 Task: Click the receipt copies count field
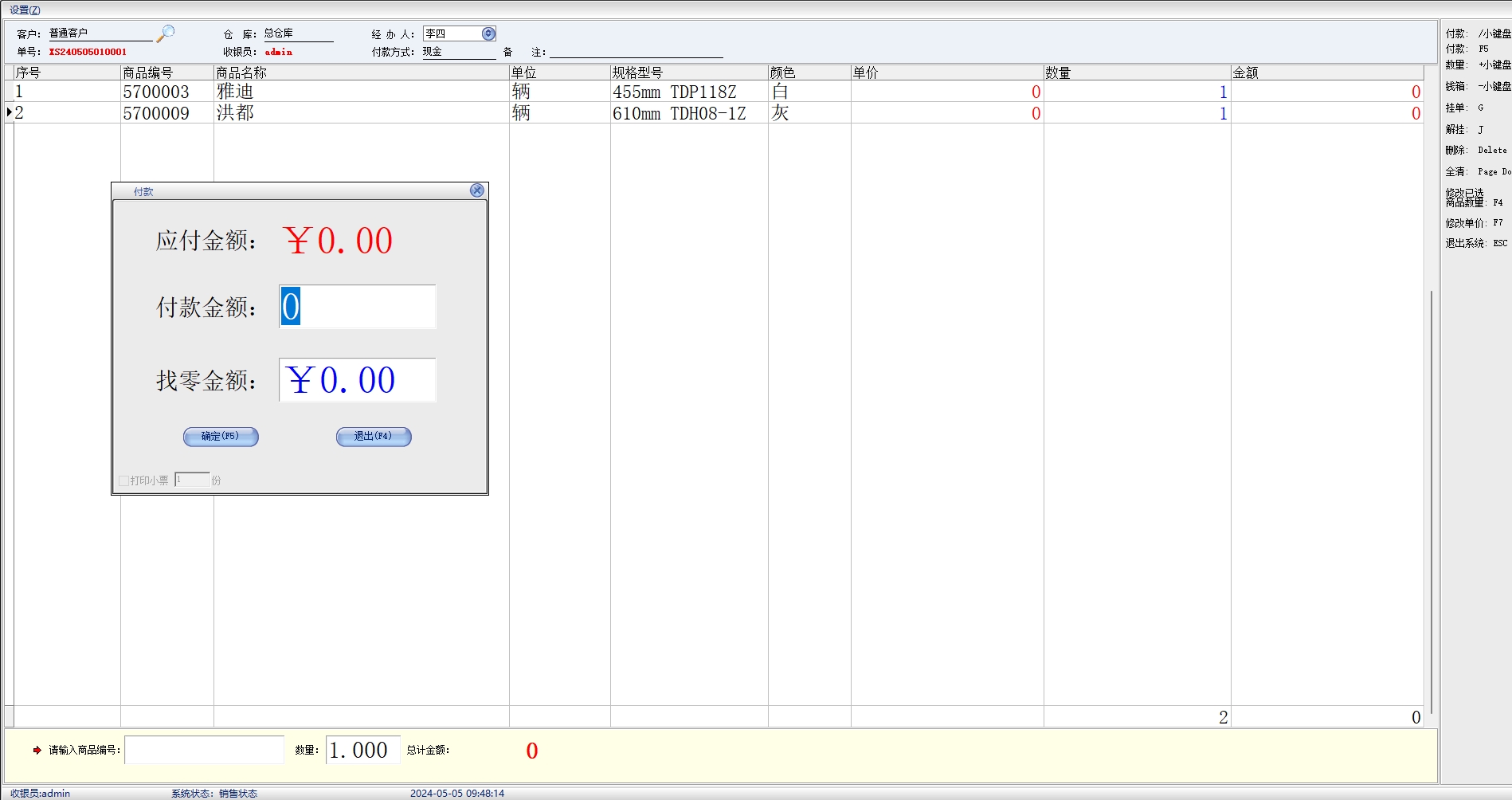(192, 480)
